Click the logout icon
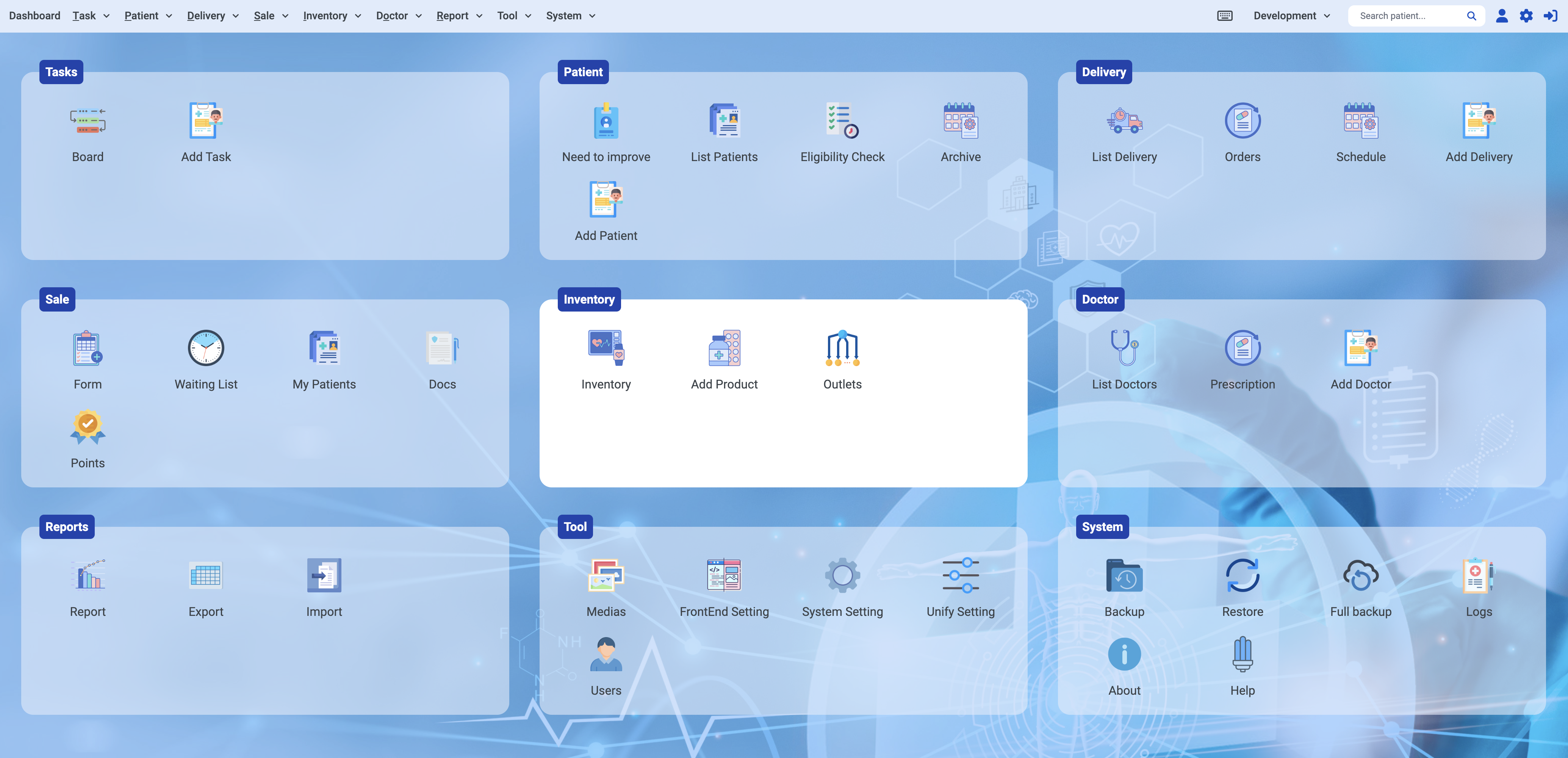The width and height of the screenshot is (1568, 758). (x=1550, y=16)
